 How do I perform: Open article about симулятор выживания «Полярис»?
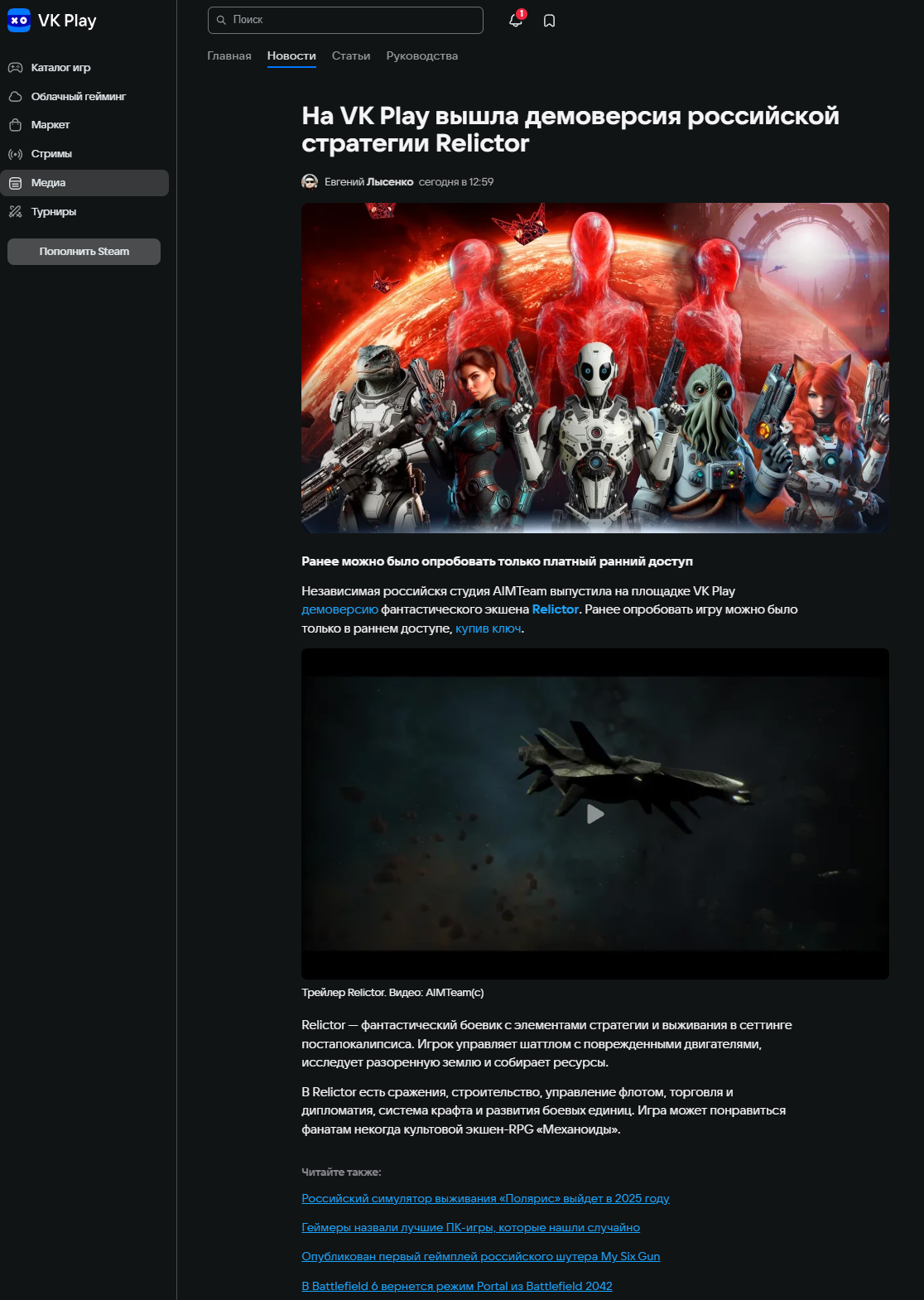pos(485,1198)
